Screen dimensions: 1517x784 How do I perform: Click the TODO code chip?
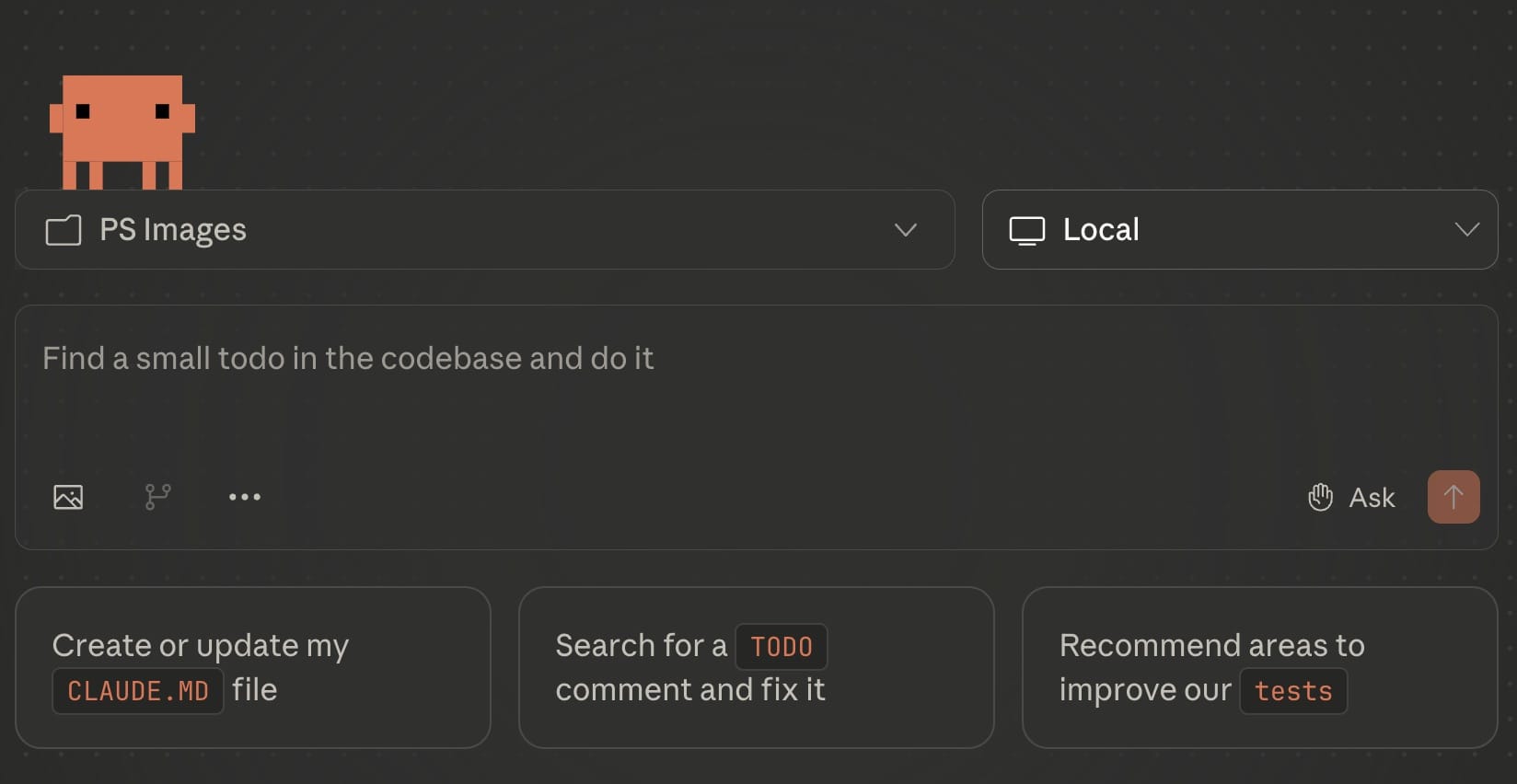[x=782, y=647]
